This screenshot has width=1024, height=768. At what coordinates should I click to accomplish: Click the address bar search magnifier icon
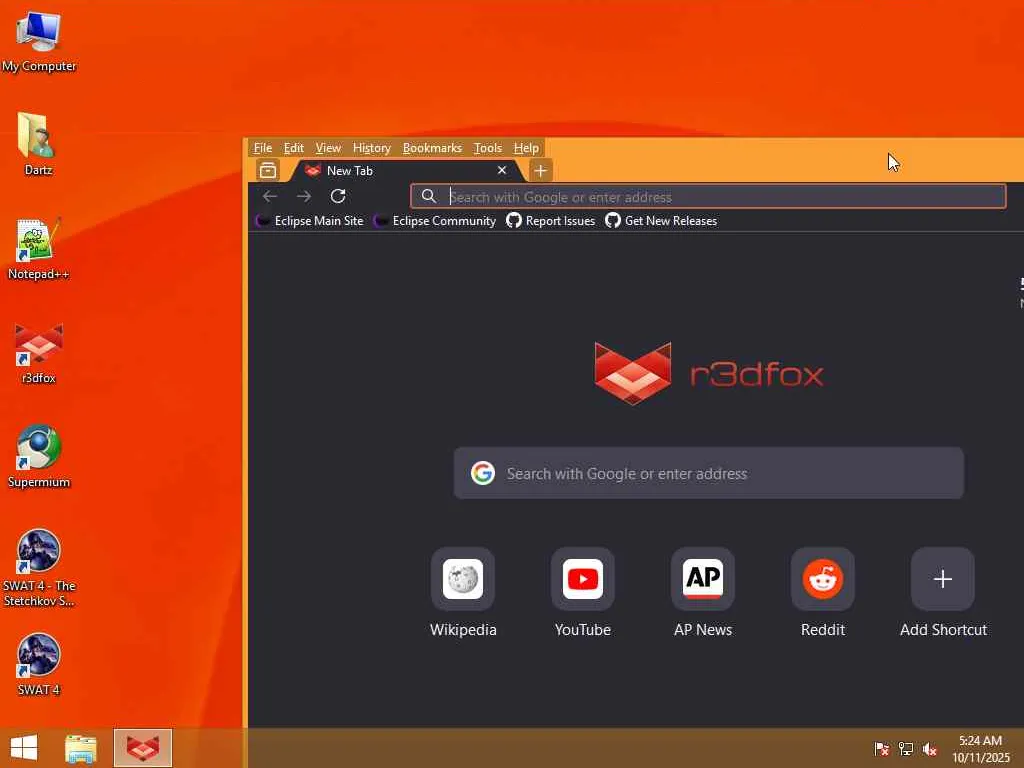coord(428,196)
